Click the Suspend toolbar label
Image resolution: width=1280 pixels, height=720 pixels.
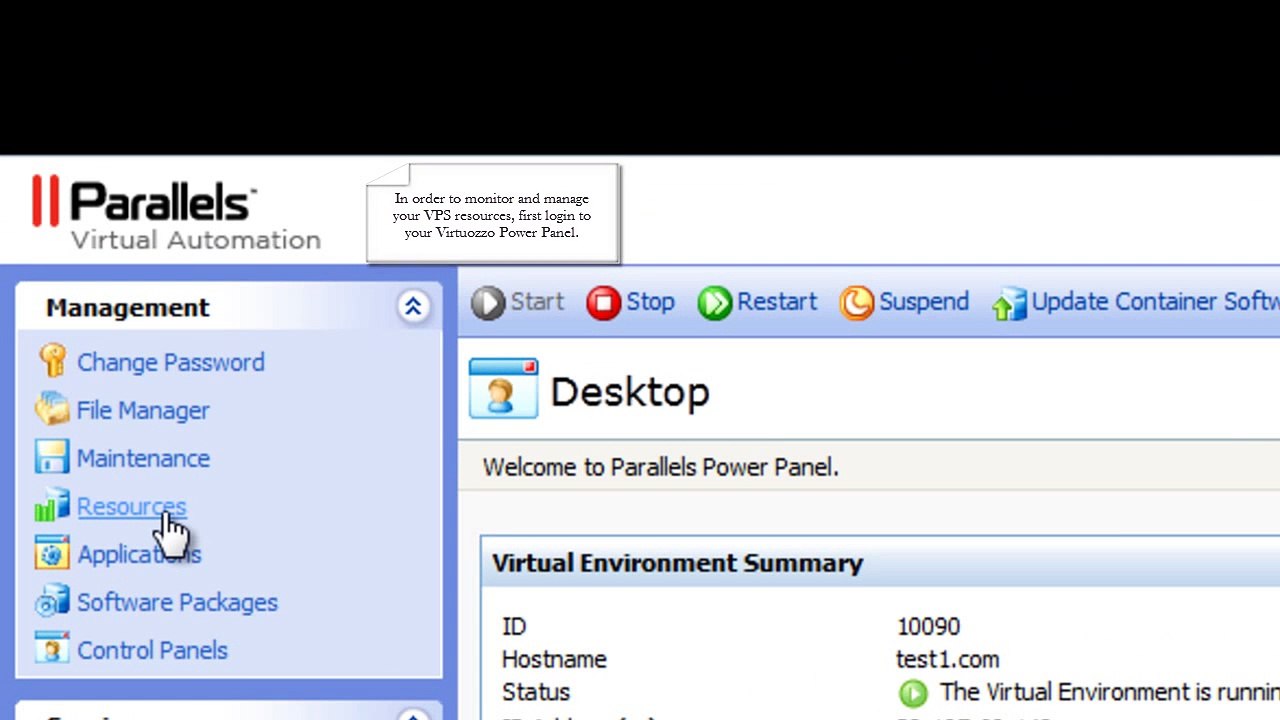point(924,302)
